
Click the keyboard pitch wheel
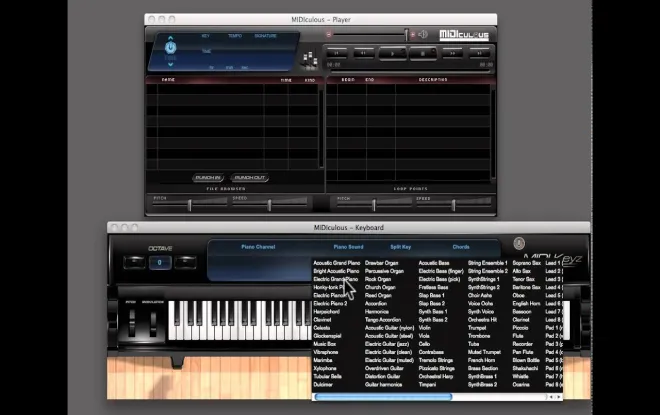click(x=132, y=322)
